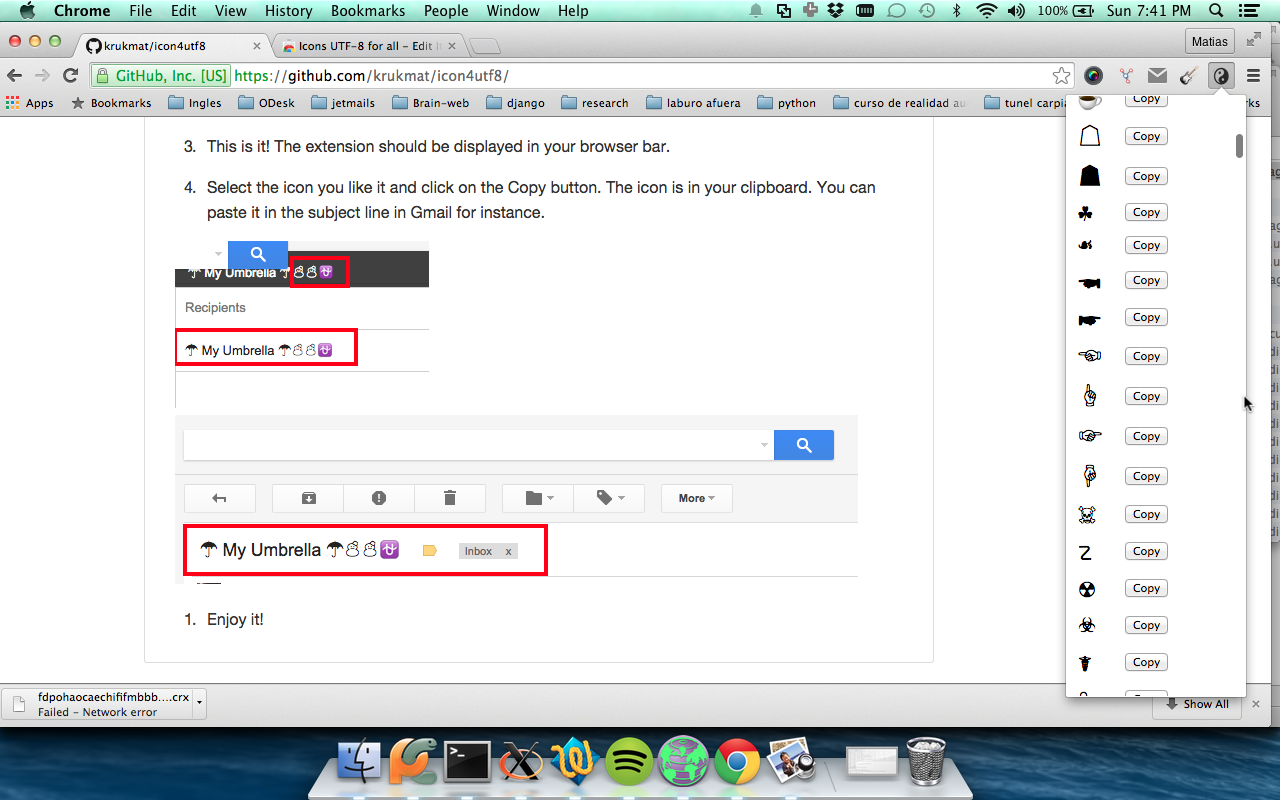Close the downloads bar
1280x800 pixels.
1256,704
